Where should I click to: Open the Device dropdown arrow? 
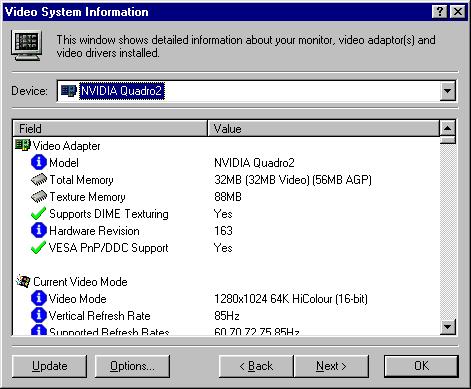pyautogui.click(x=448, y=91)
